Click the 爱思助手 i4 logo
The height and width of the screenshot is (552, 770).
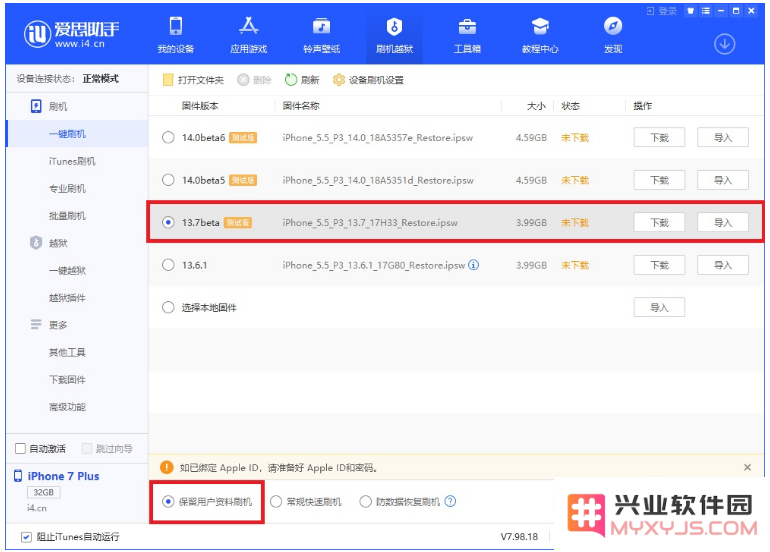click(72, 34)
